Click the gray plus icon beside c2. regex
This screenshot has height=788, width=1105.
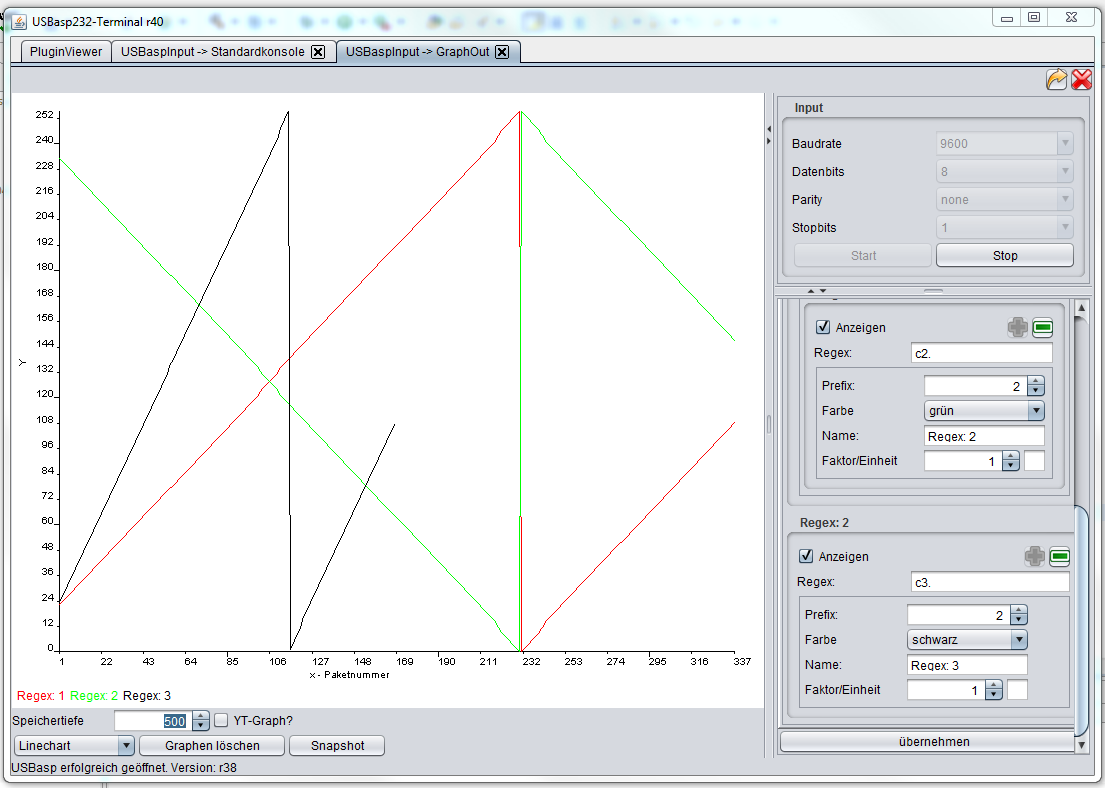point(1017,327)
